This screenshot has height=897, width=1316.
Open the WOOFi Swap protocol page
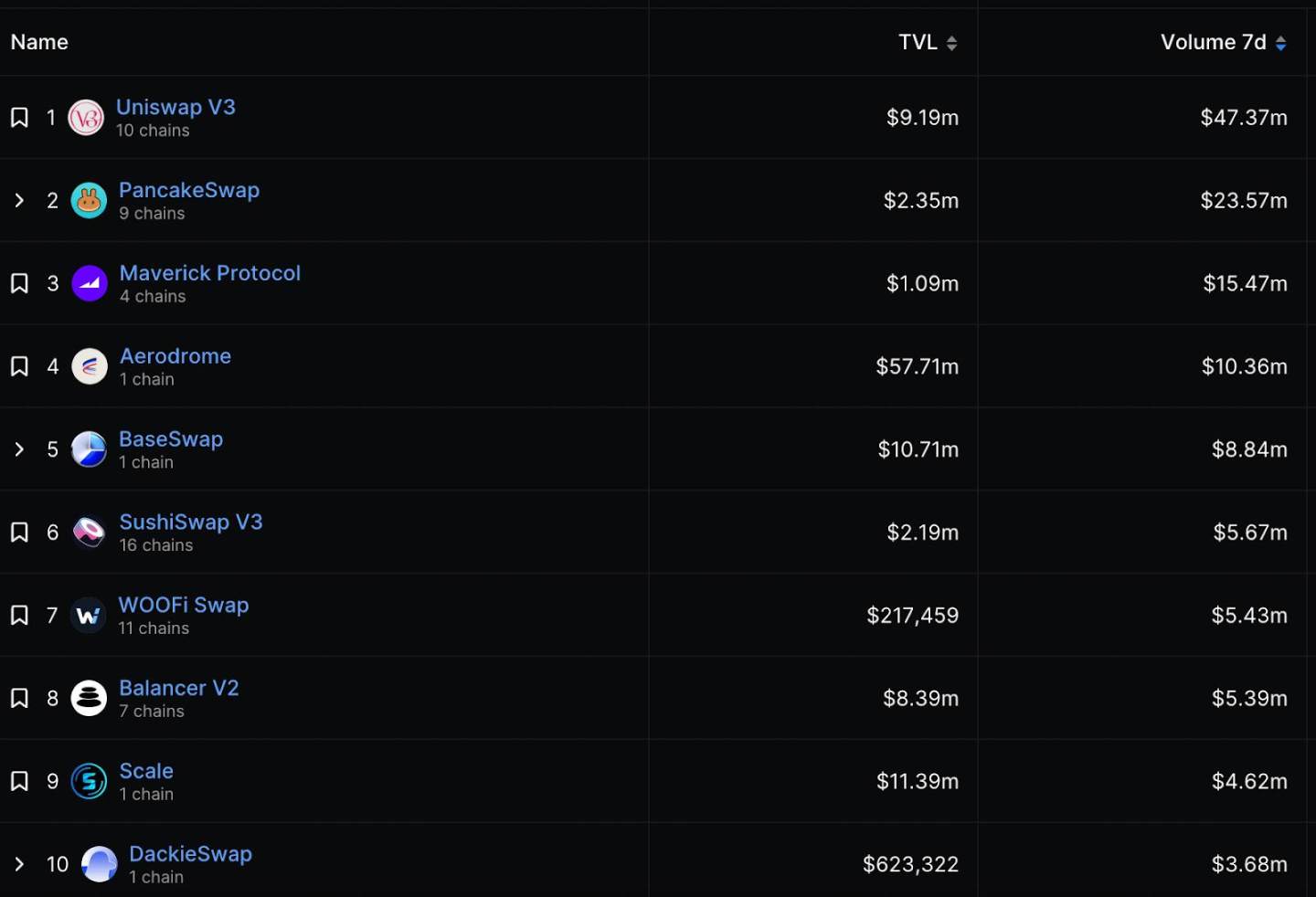point(184,606)
